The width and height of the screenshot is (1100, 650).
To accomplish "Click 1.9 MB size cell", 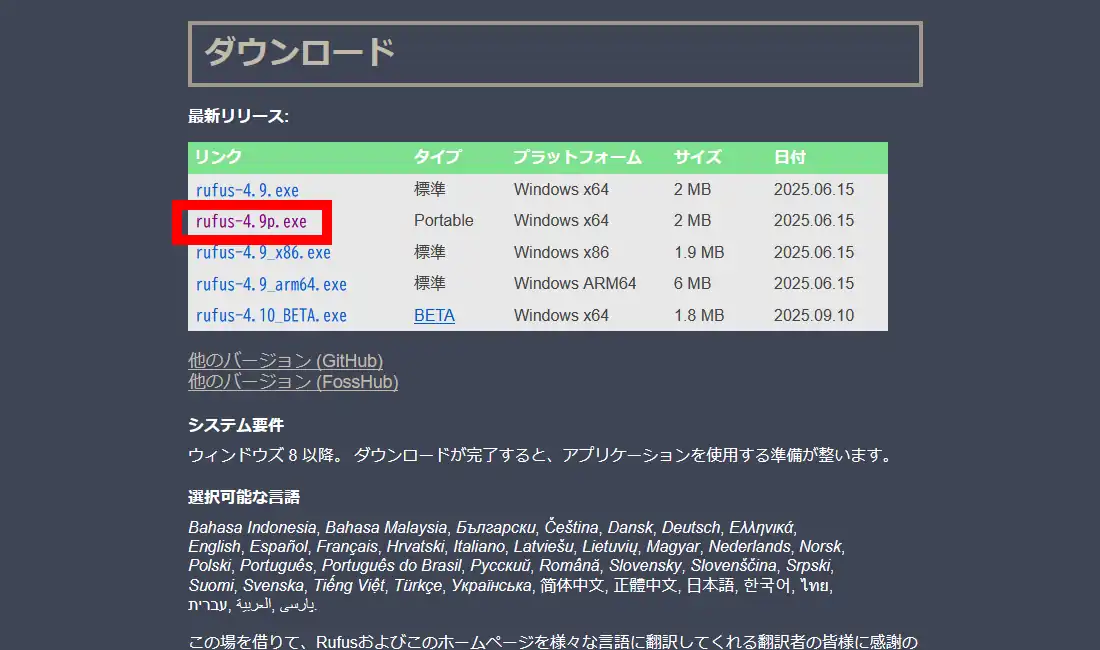I will tap(699, 252).
